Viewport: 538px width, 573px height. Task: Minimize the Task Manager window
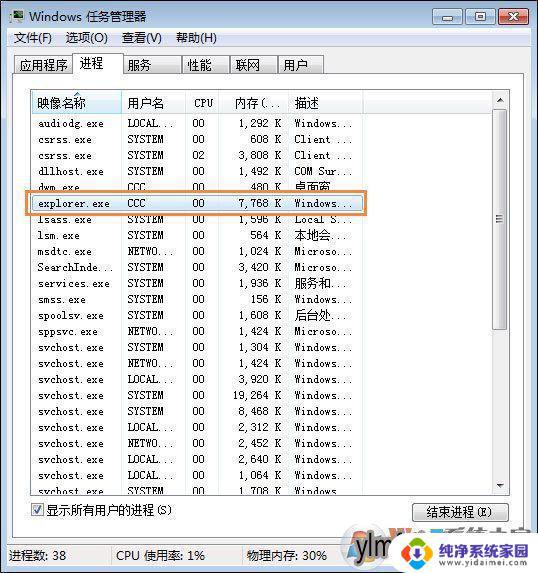click(447, 17)
